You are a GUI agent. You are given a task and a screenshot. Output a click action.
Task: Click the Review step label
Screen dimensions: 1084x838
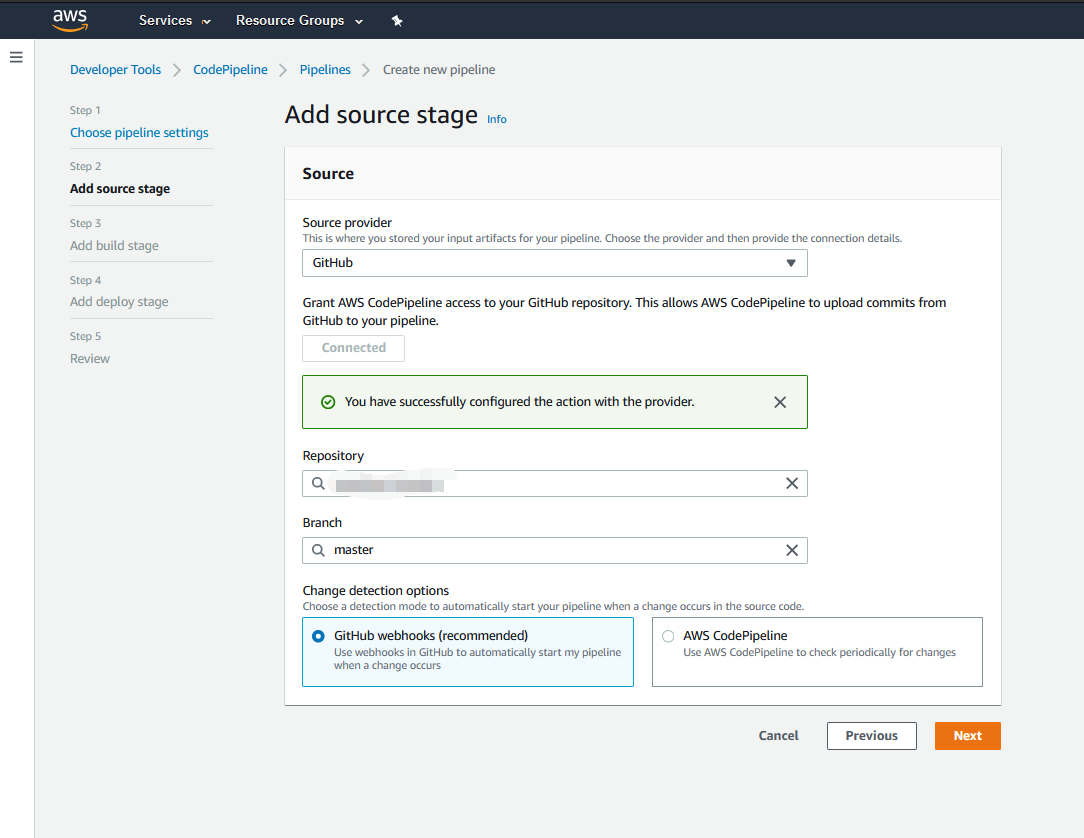[x=90, y=358]
